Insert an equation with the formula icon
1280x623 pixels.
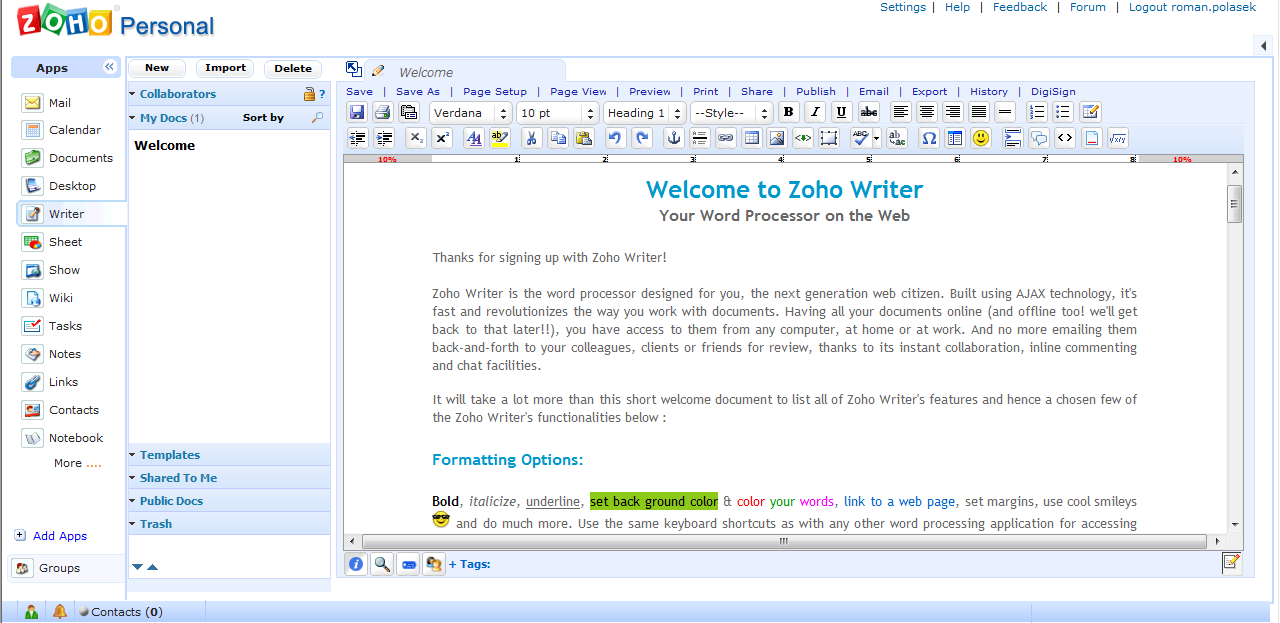(1117, 138)
